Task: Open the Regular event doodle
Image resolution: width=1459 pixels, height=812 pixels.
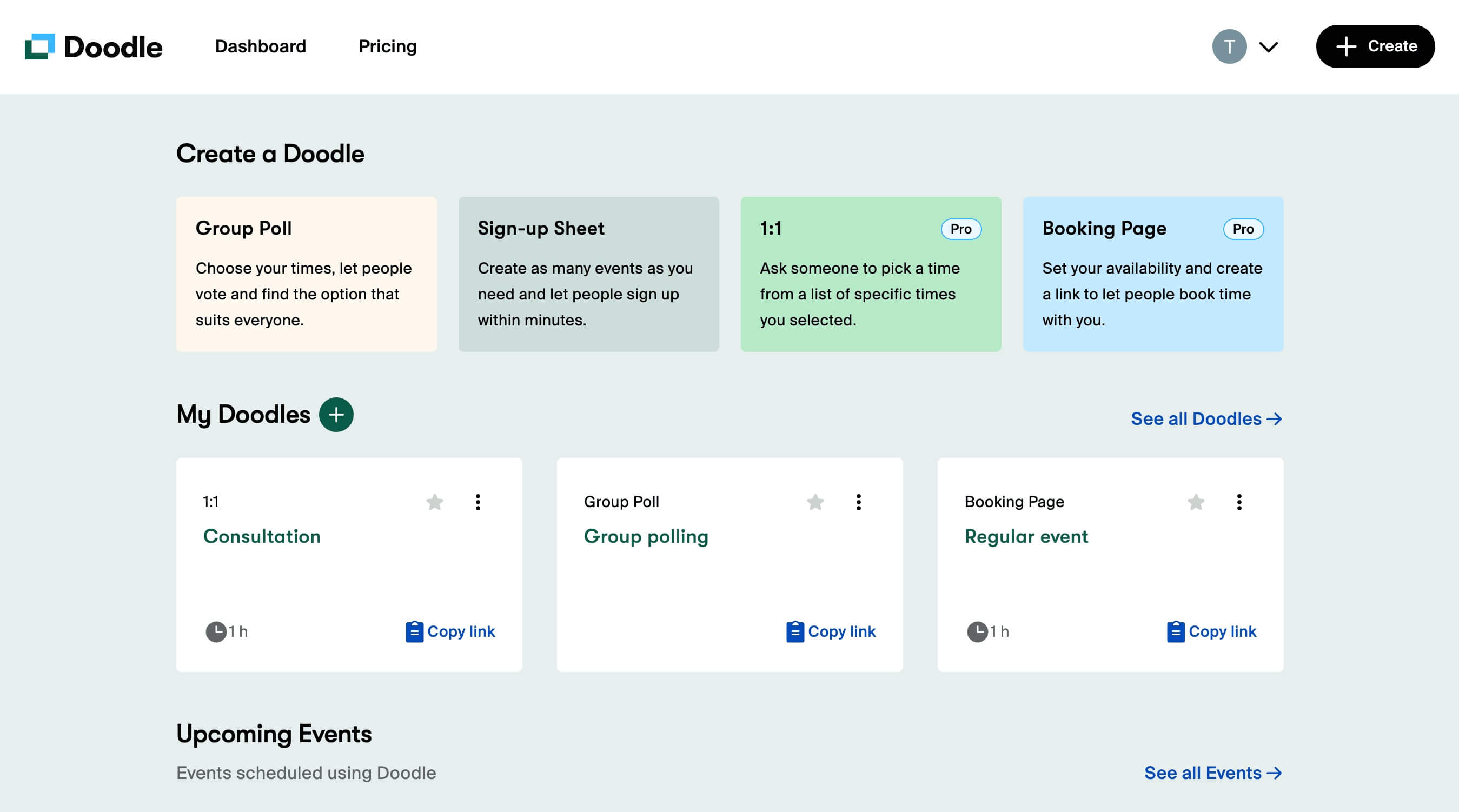Action: pos(1026,536)
